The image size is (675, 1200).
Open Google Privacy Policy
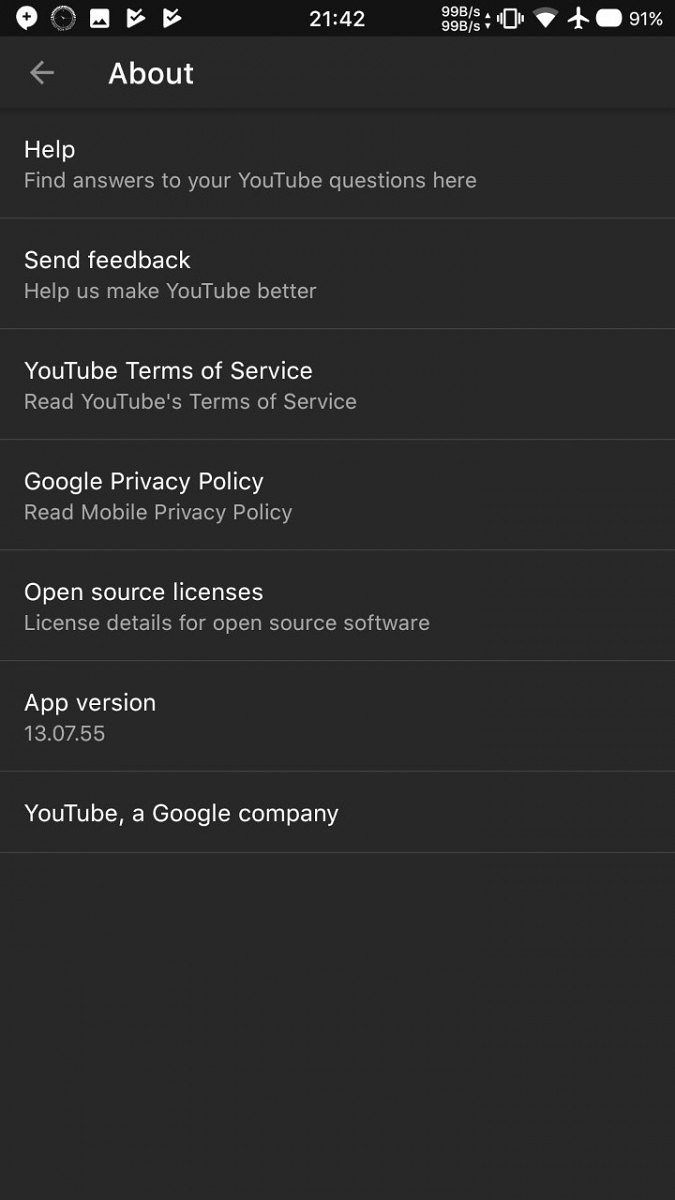(337, 496)
